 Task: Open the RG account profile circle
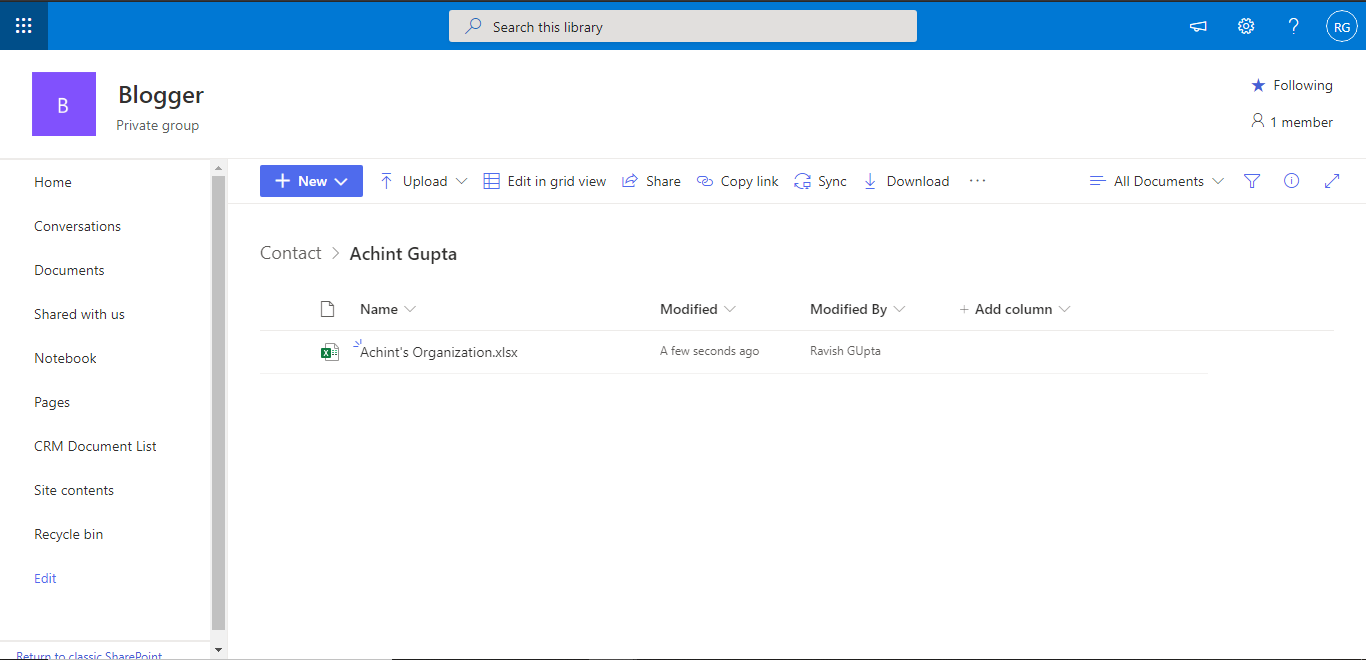1342,27
